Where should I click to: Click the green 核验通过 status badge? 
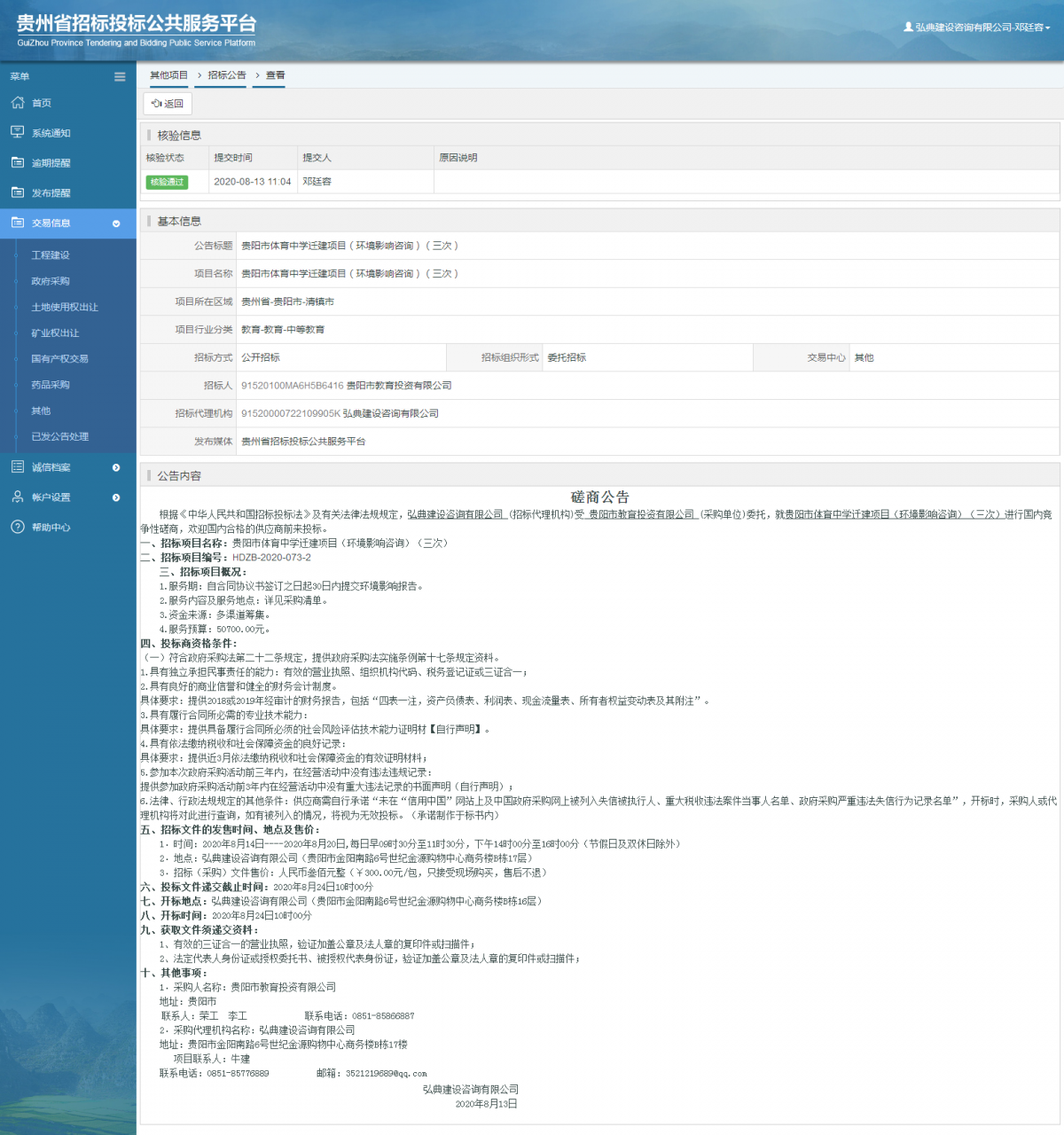click(x=167, y=182)
